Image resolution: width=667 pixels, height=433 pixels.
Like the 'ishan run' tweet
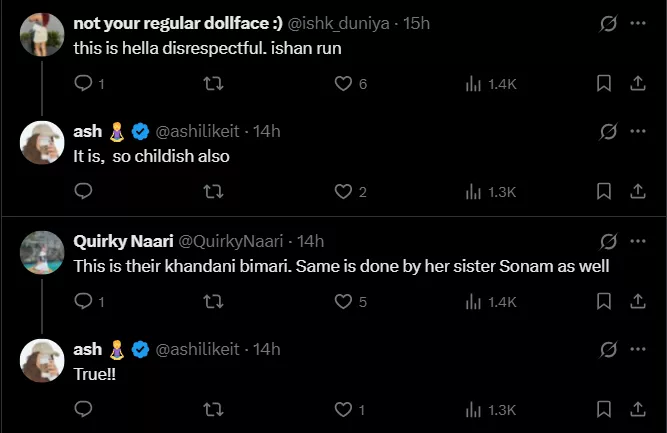tap(343, 84)
